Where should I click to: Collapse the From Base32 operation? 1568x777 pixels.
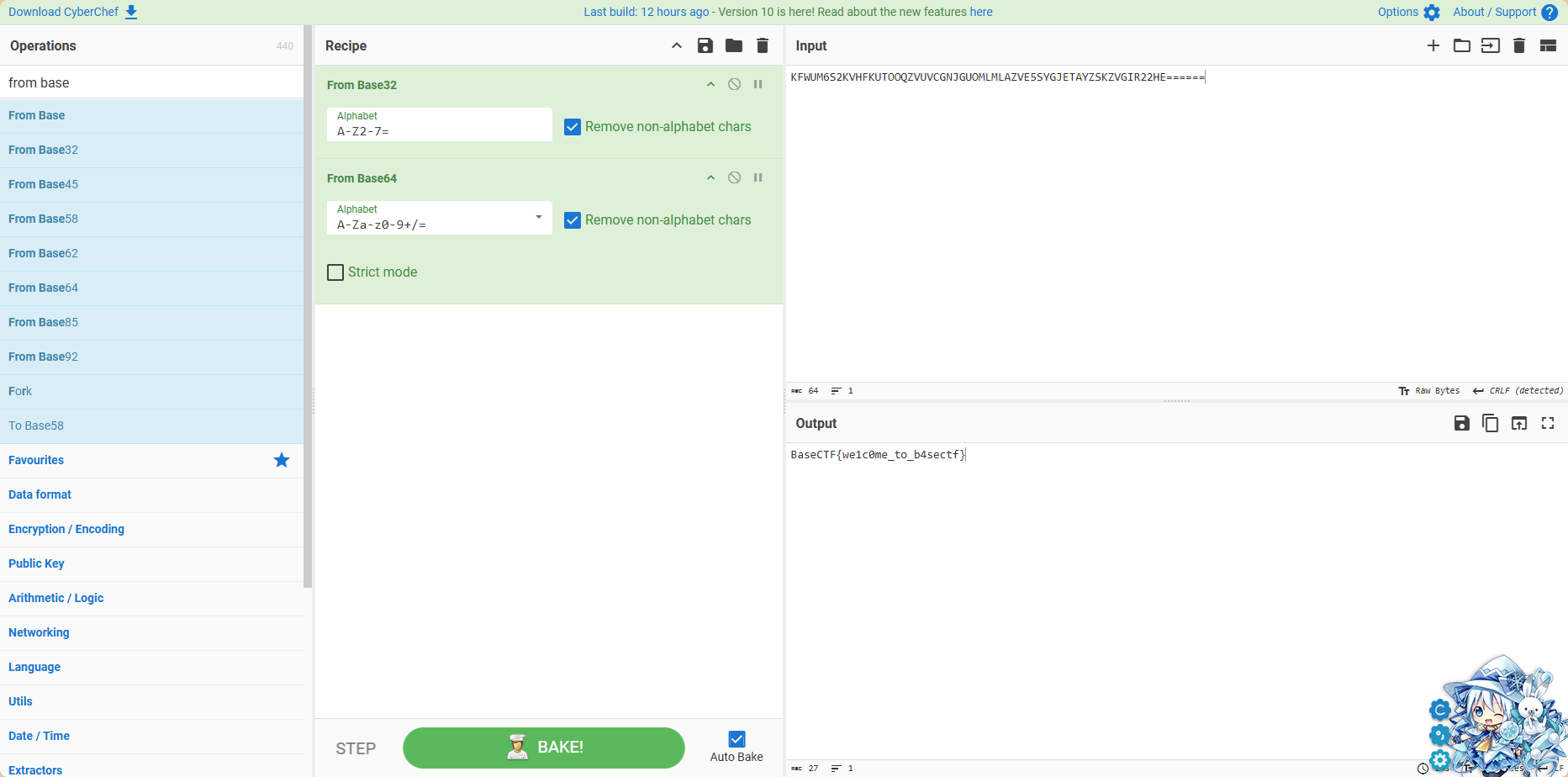coord(711,84)
